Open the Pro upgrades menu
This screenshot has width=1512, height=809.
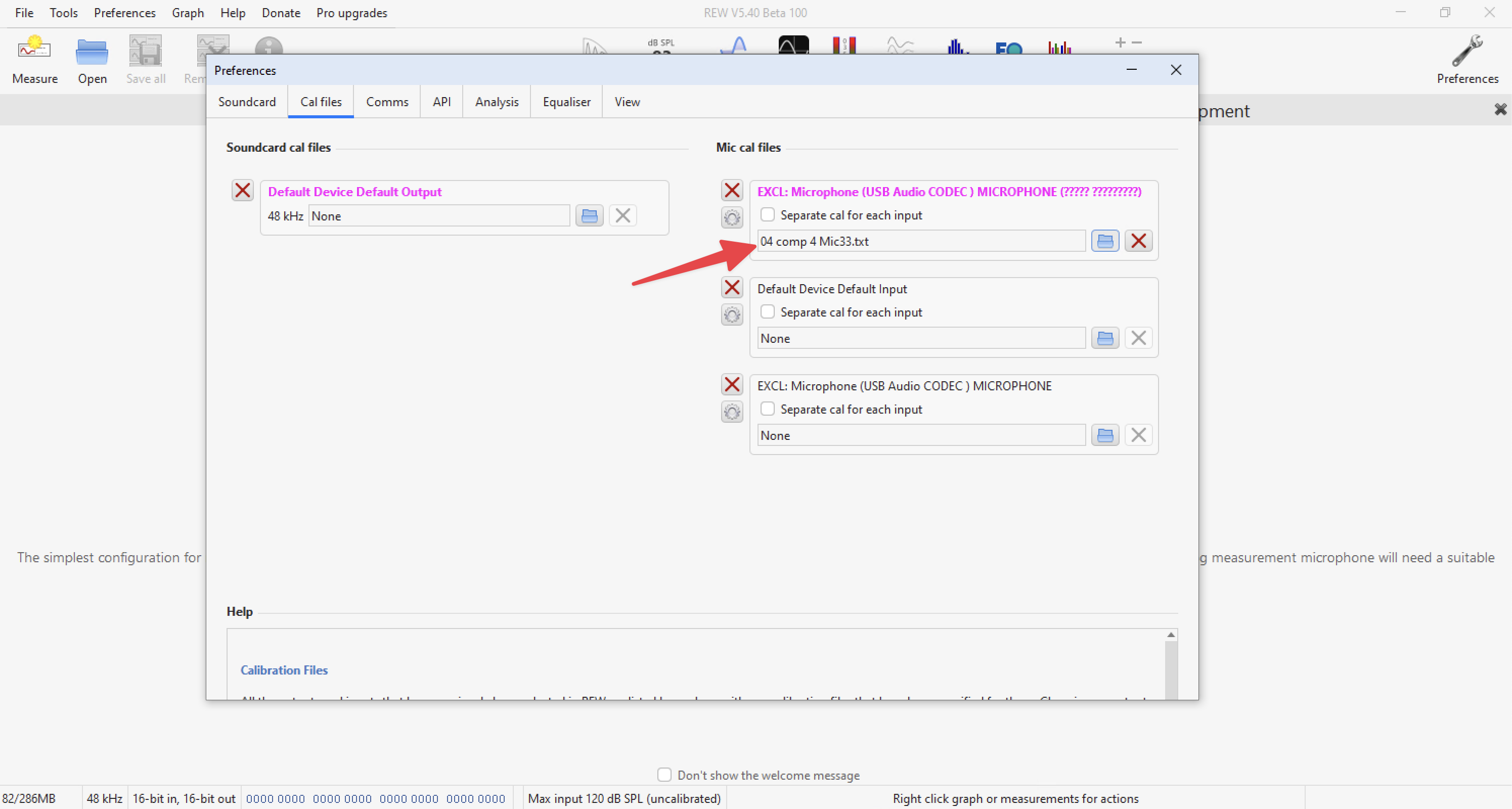[x=351, y=13]
